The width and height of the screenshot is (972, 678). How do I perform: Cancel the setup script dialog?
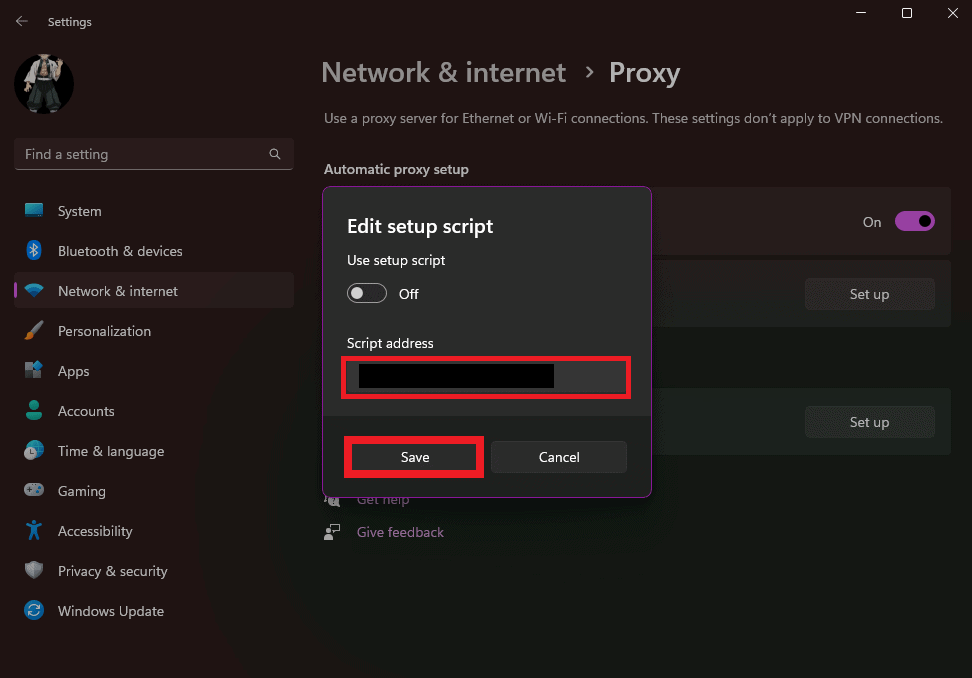click(x=558, y=457)
